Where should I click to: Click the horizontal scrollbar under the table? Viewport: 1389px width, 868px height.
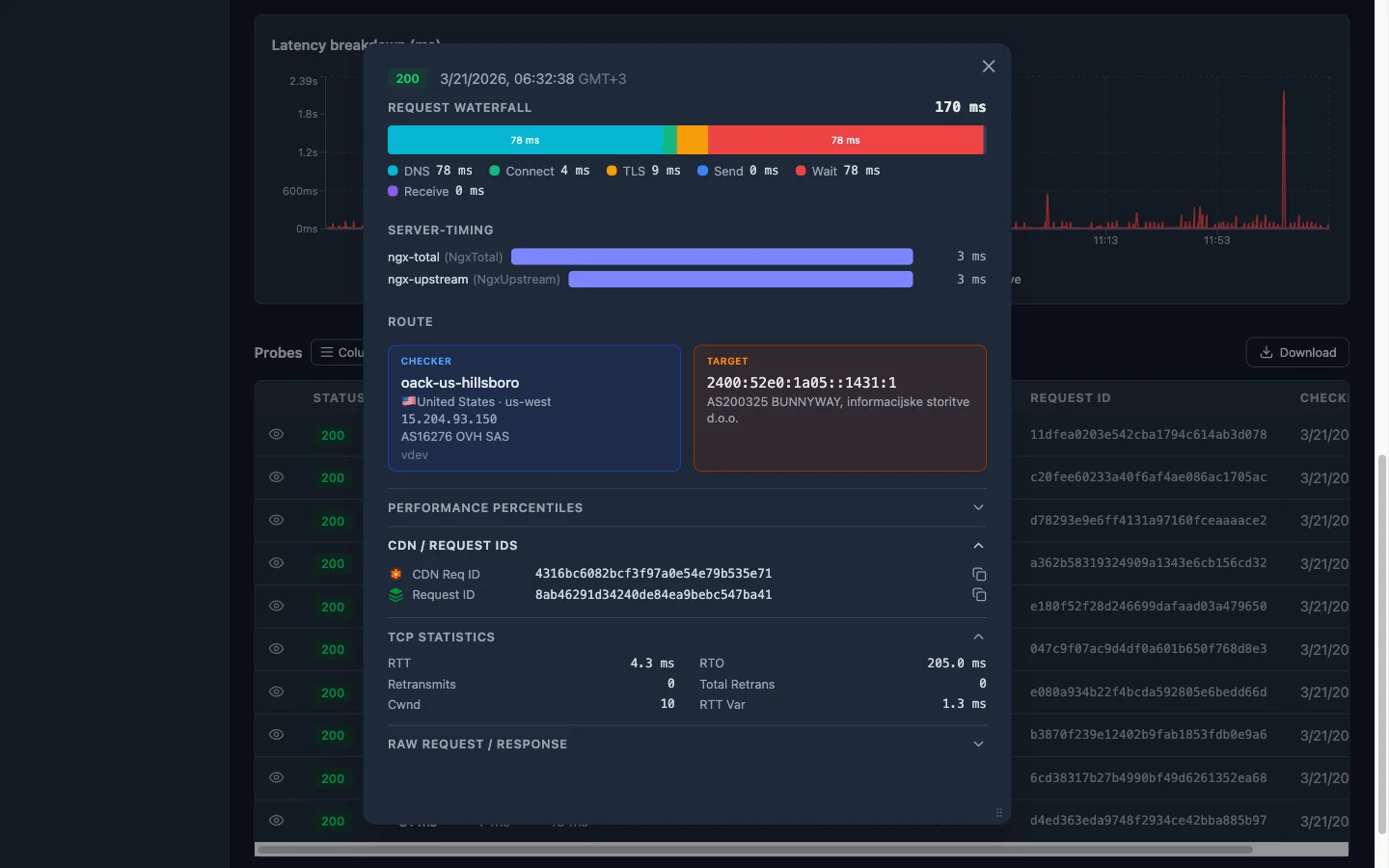coord(754,850)
